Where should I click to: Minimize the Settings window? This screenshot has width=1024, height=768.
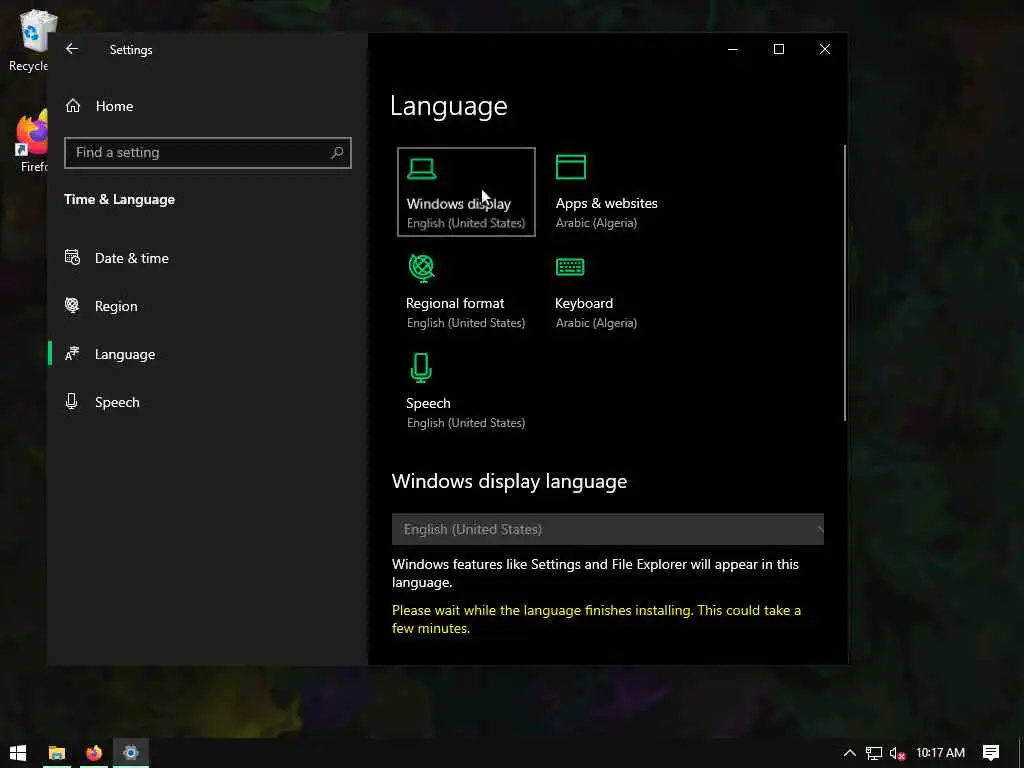[x=733, y=49]
